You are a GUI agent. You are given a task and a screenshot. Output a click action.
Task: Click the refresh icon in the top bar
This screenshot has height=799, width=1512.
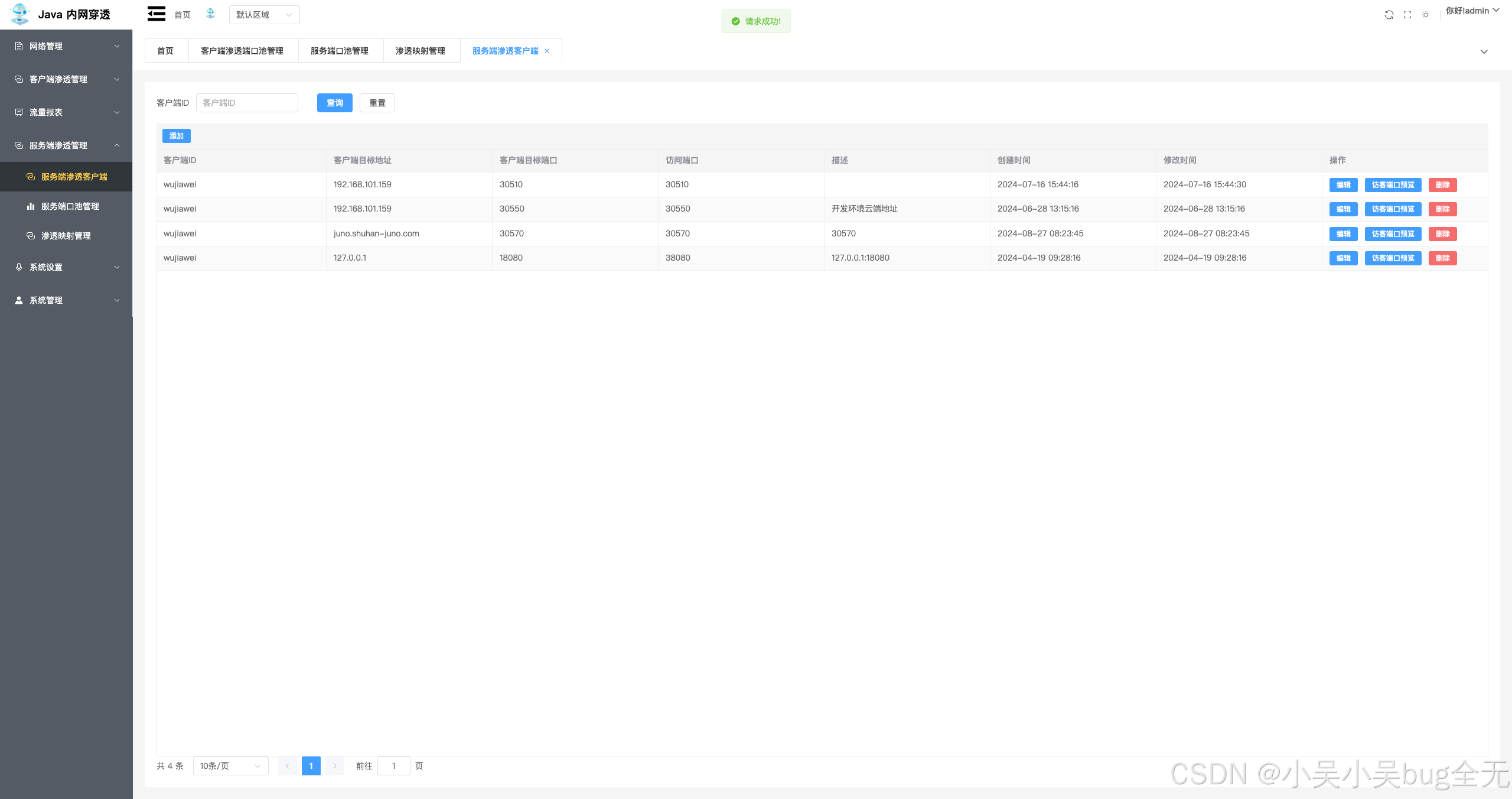click(x=1389, y=15)
